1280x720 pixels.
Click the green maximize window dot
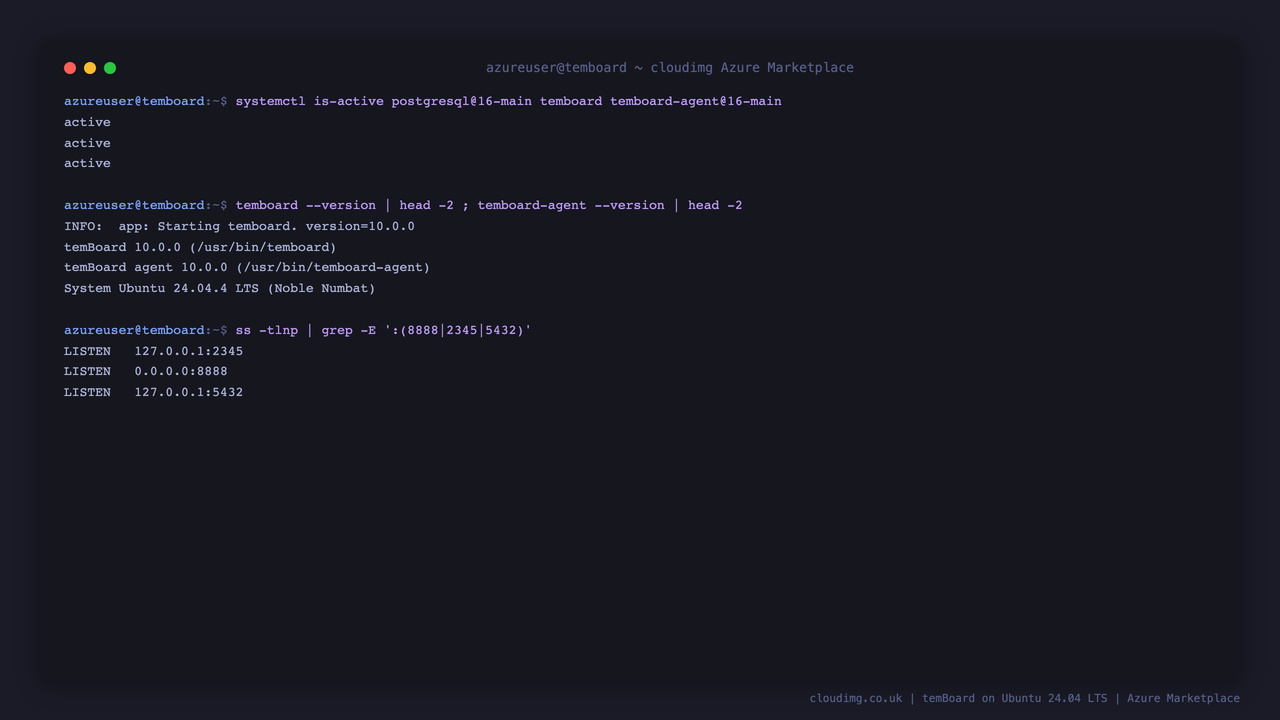pyautogui.click(x=110, y=68)
